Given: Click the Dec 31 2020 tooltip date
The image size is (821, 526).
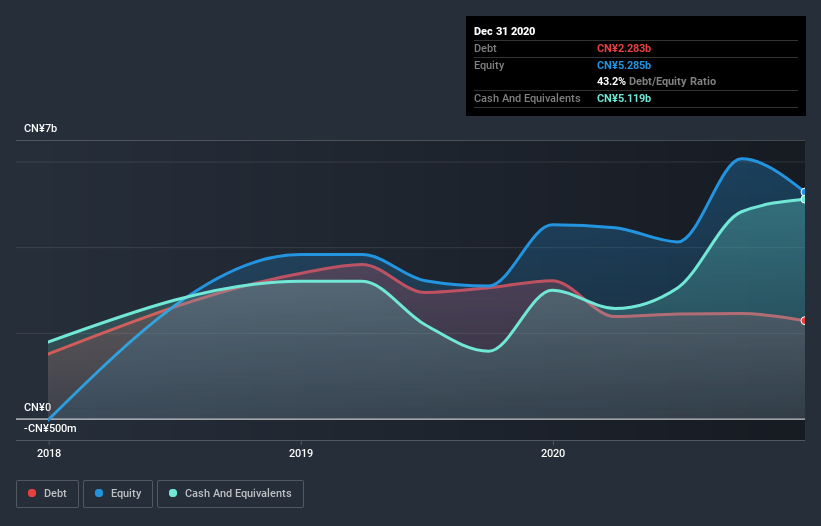Looking at the screenshot, I should tap(504, 31).
